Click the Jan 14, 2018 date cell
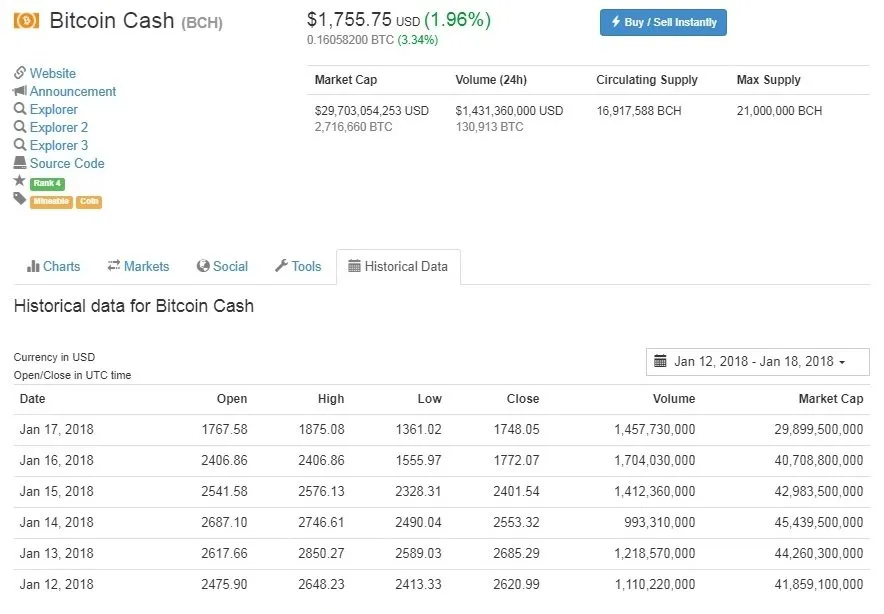This screenshot has width=884, height=614. (56, 523)
